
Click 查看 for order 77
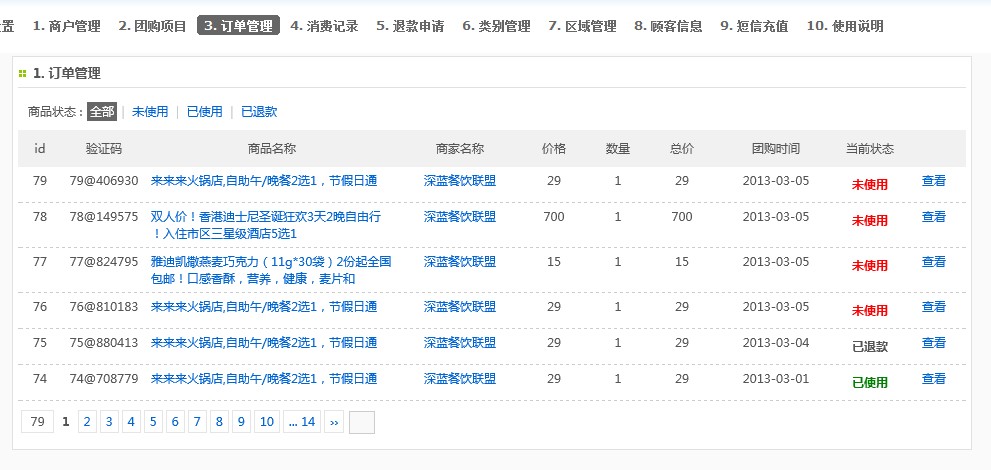933,262
